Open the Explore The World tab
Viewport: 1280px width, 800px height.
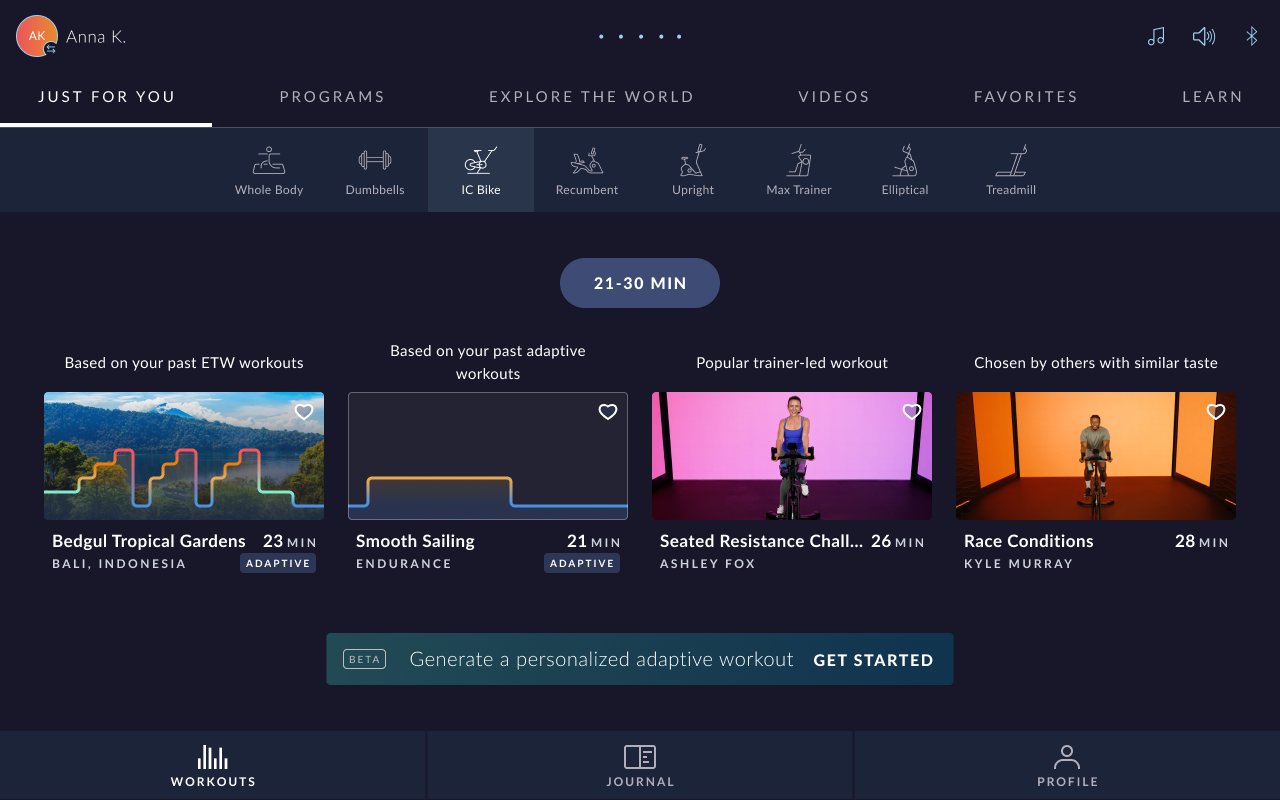(x=591, y=97)
